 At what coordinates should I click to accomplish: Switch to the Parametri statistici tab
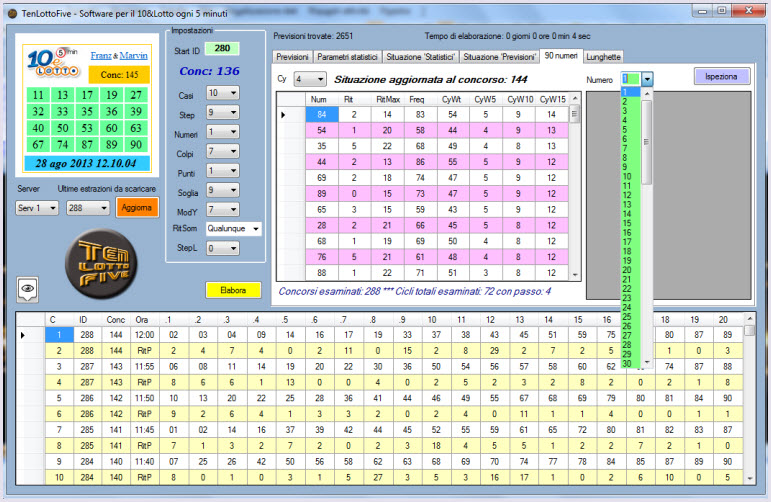coord(347,57)
